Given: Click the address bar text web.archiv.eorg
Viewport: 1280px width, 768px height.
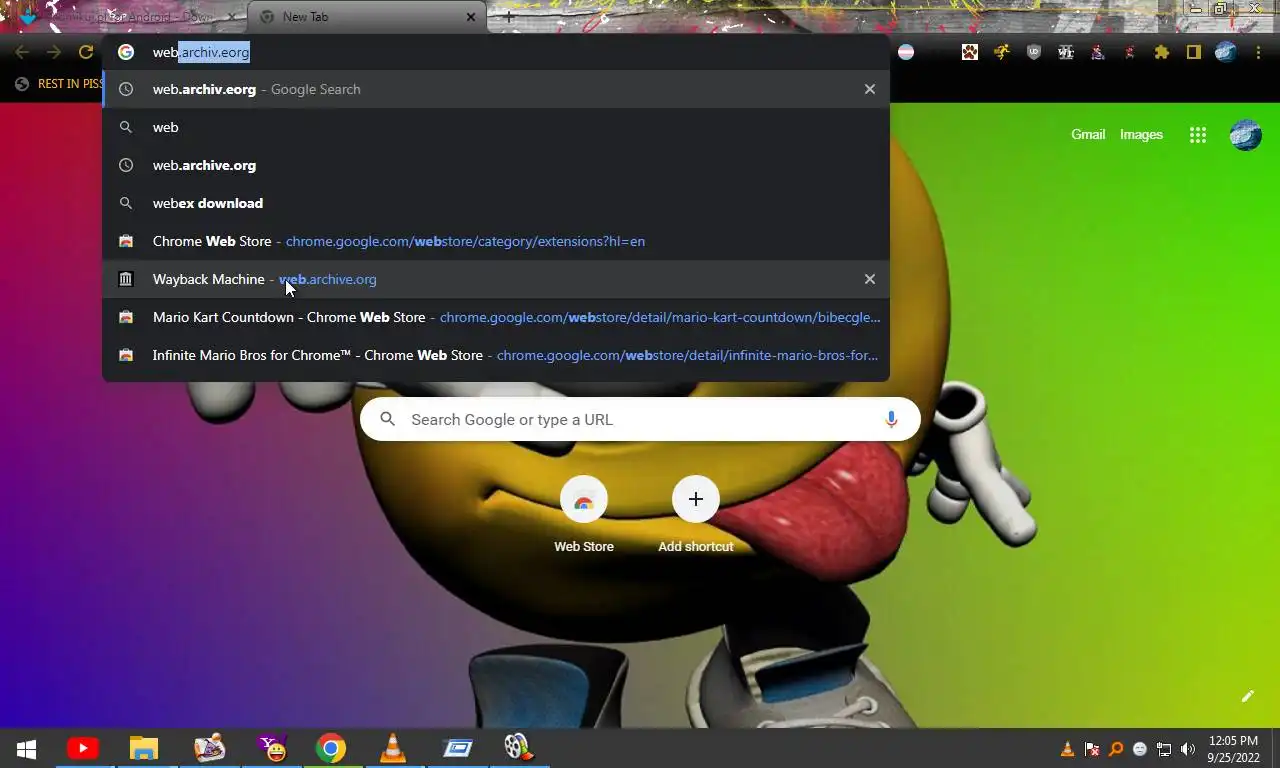Looking at the screenshot, I should tap(201, 52).
